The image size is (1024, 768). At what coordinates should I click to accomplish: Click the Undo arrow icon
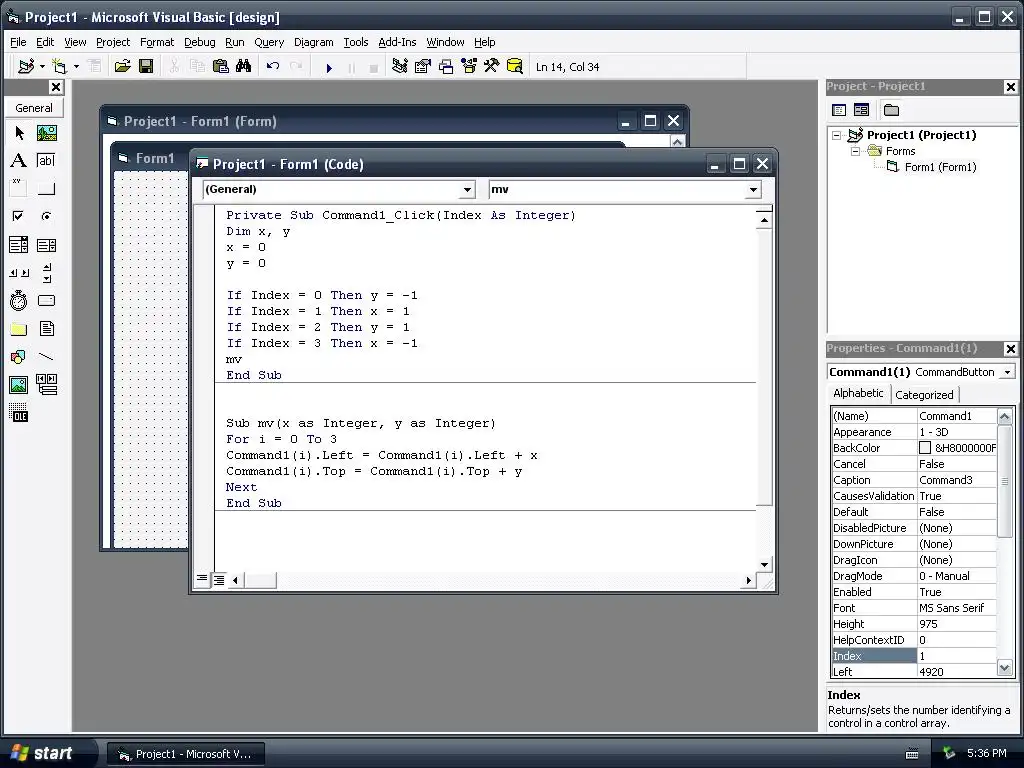273,67
